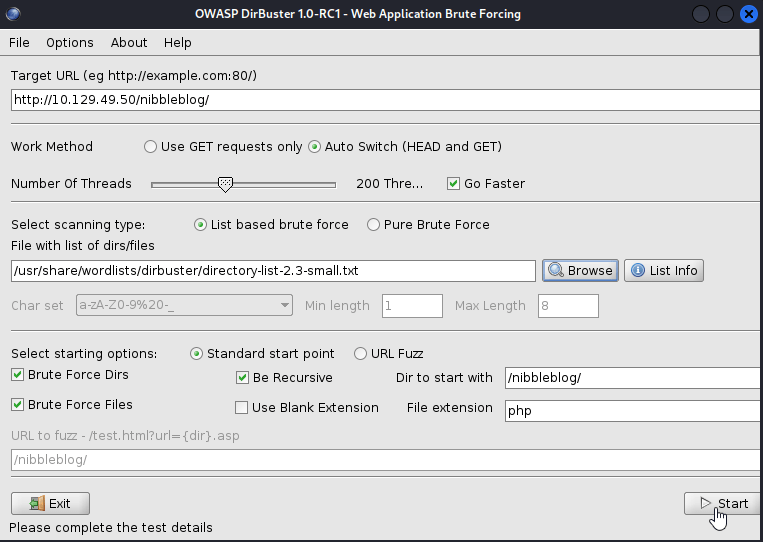Click the magnifier icon on Browse button
The width and height of the screenshot is (763, 542).
(x=556, y=271)
